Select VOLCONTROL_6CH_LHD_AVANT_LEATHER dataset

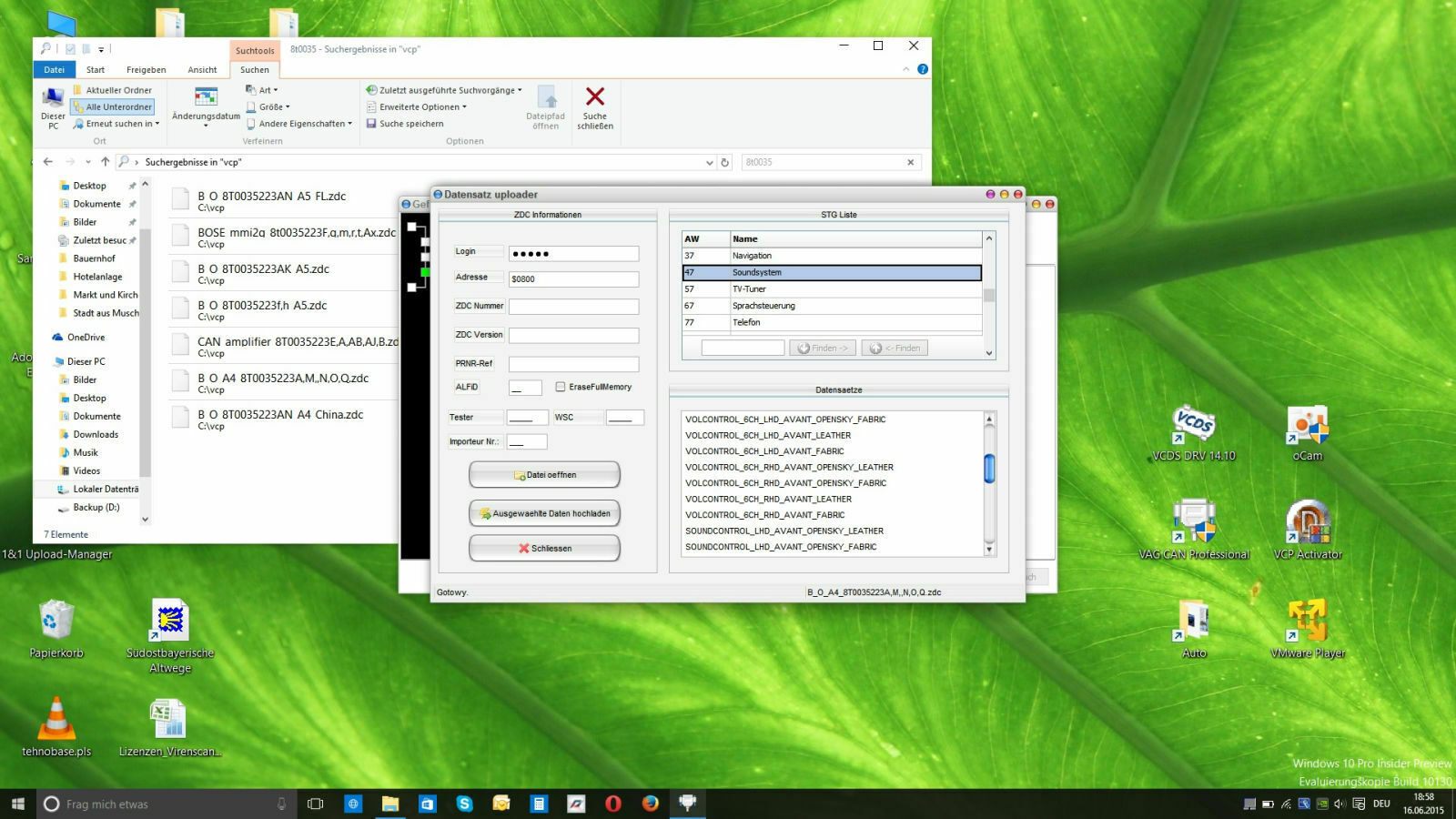(768, 435)
